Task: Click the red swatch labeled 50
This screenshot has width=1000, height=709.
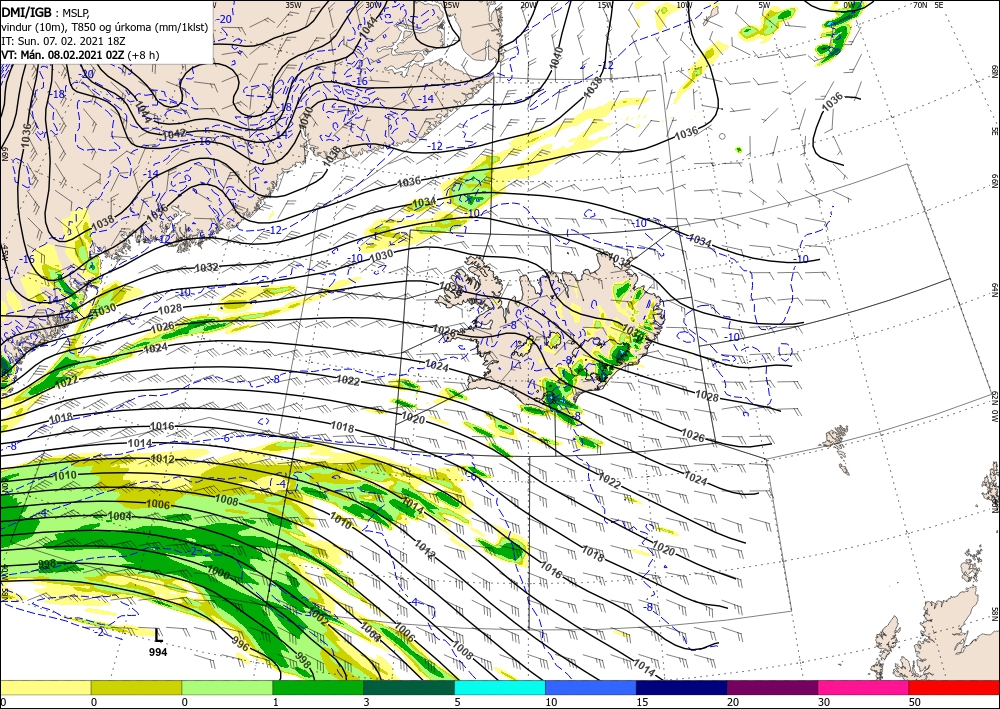Action: (x=954, y=688)
